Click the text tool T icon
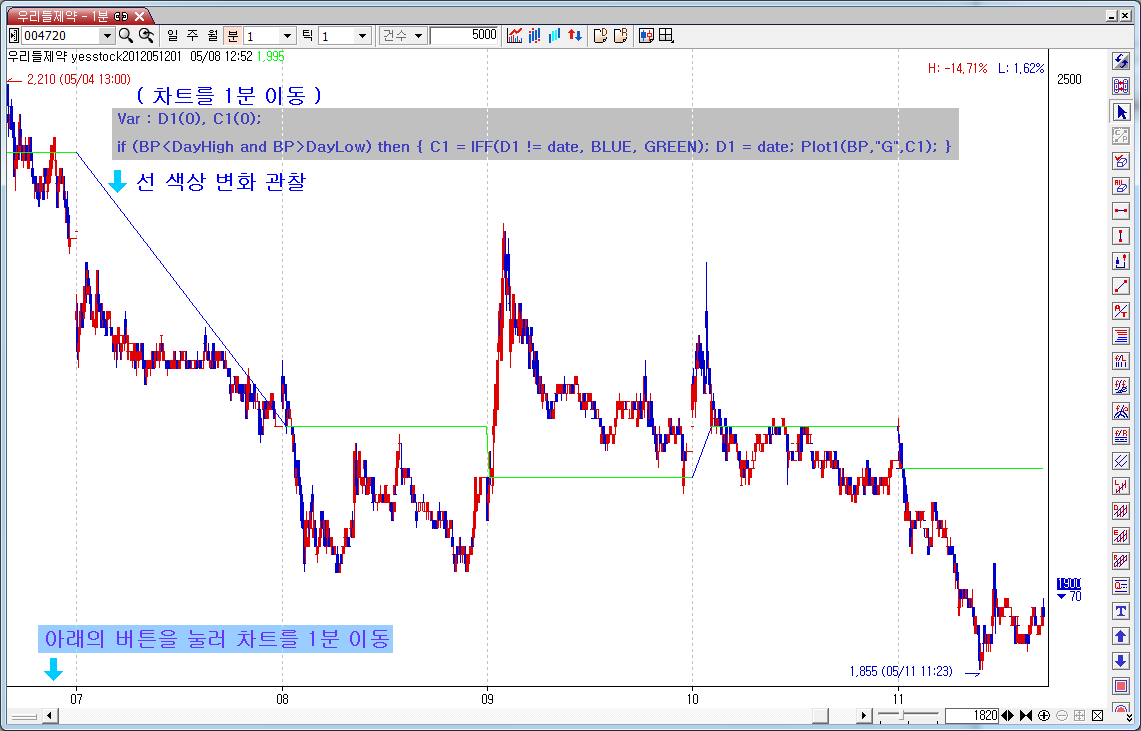The width and height of the screenshot is (1141, 731). (1121, 611)
